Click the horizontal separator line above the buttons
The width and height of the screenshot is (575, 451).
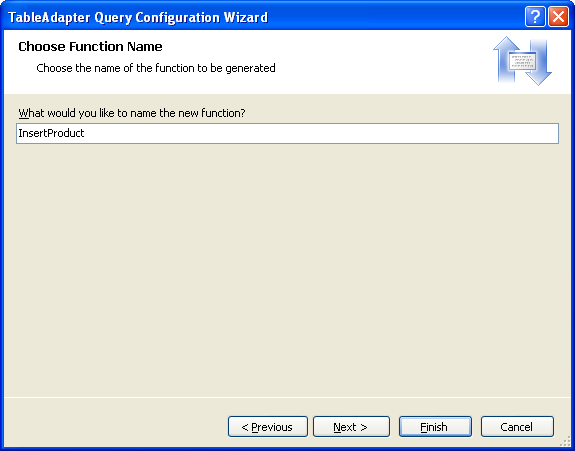click(x=288, y=397)
